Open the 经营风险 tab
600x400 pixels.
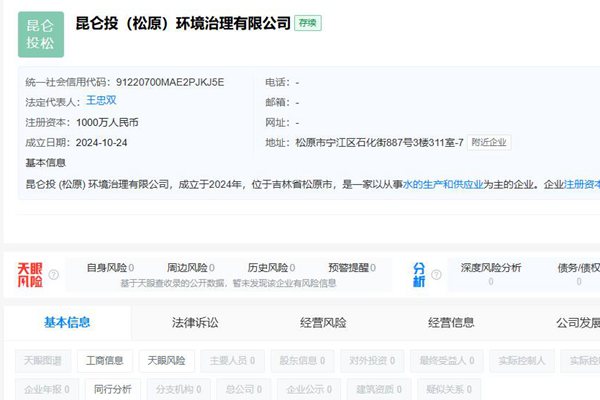pyautogui.click(x=323, y=322)
